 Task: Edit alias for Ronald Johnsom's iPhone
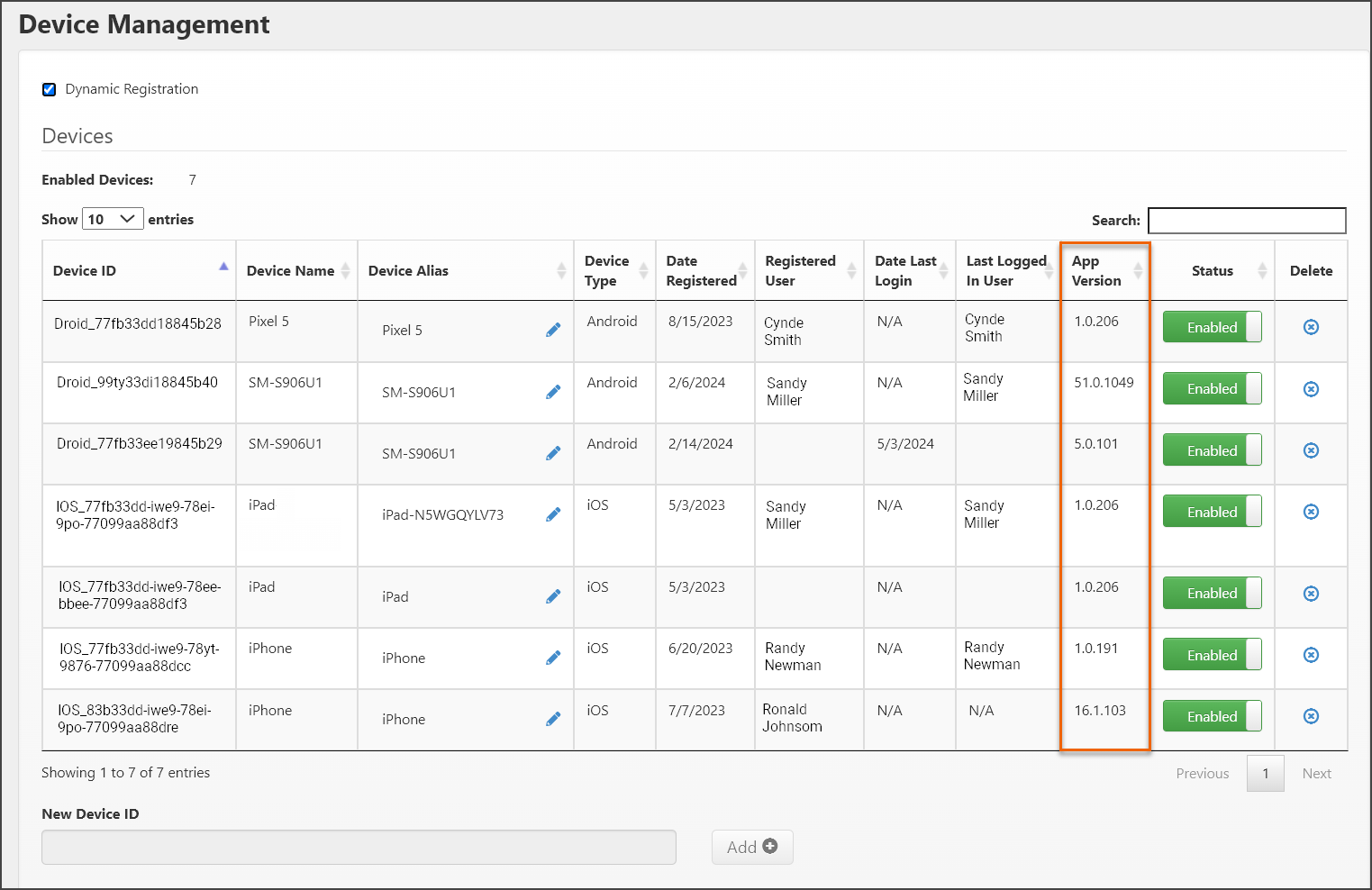point(553,719)
